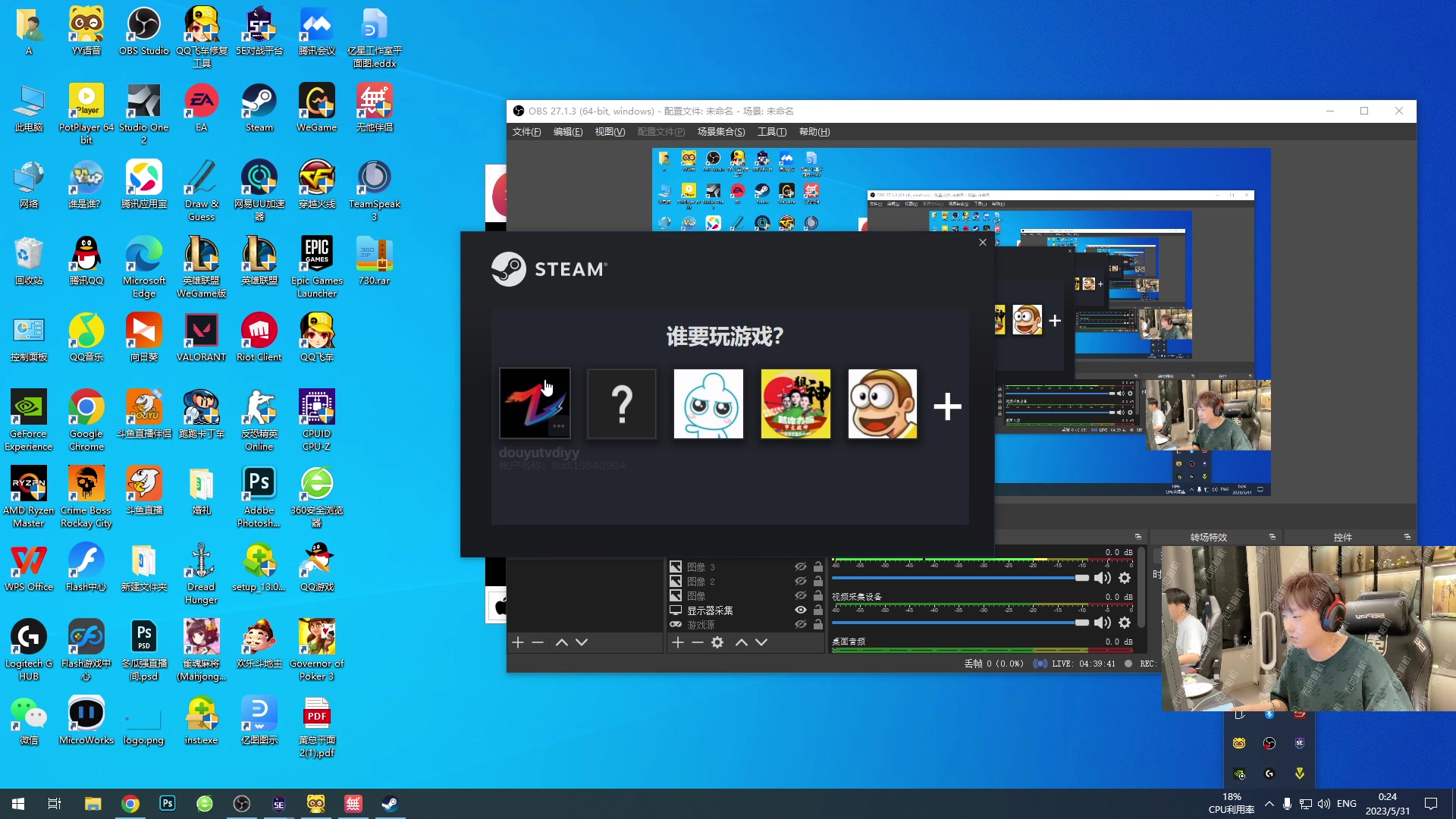Toggle lock on 显示器采集 source

coord(818,610)
